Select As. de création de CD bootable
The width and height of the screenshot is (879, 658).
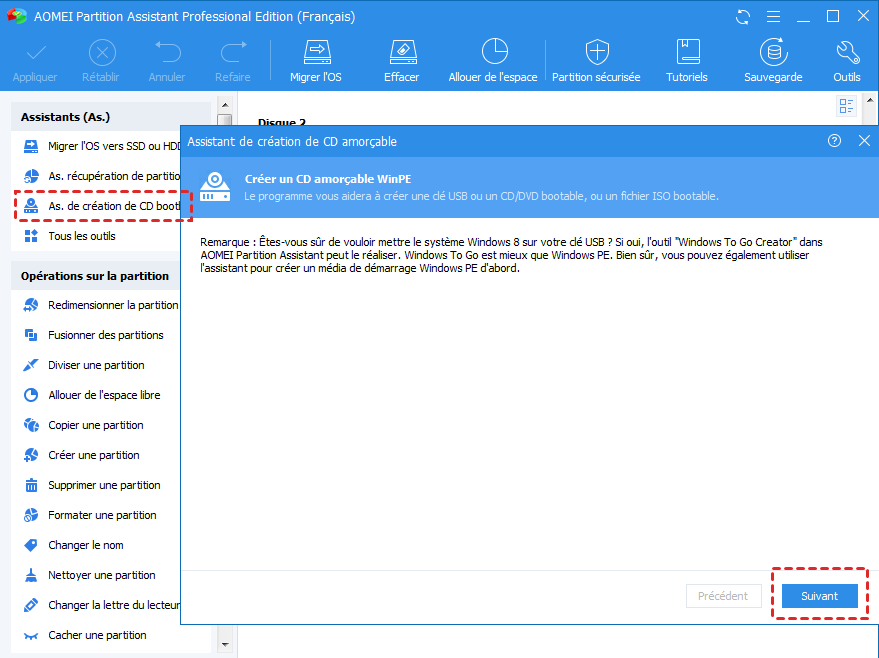102,206
